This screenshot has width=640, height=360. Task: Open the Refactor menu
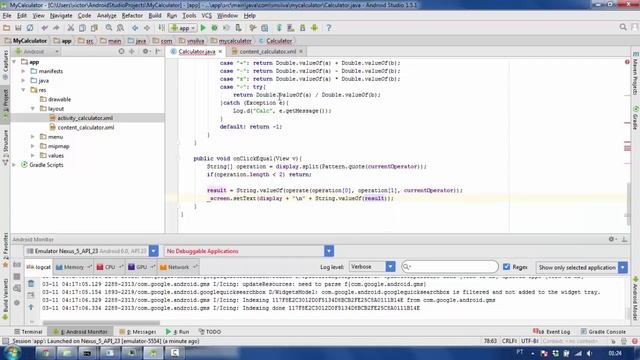coord(132,16)
